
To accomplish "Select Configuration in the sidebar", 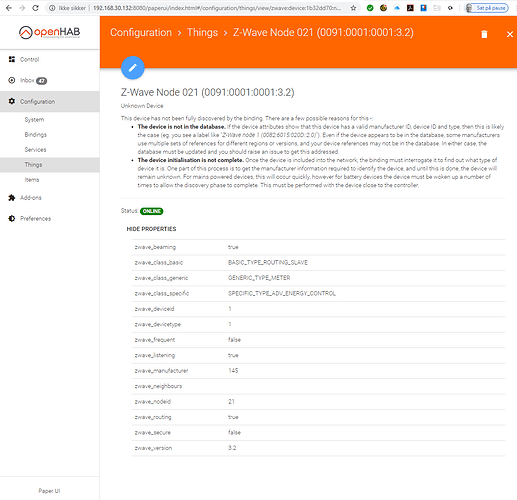I will click(50, 101).
